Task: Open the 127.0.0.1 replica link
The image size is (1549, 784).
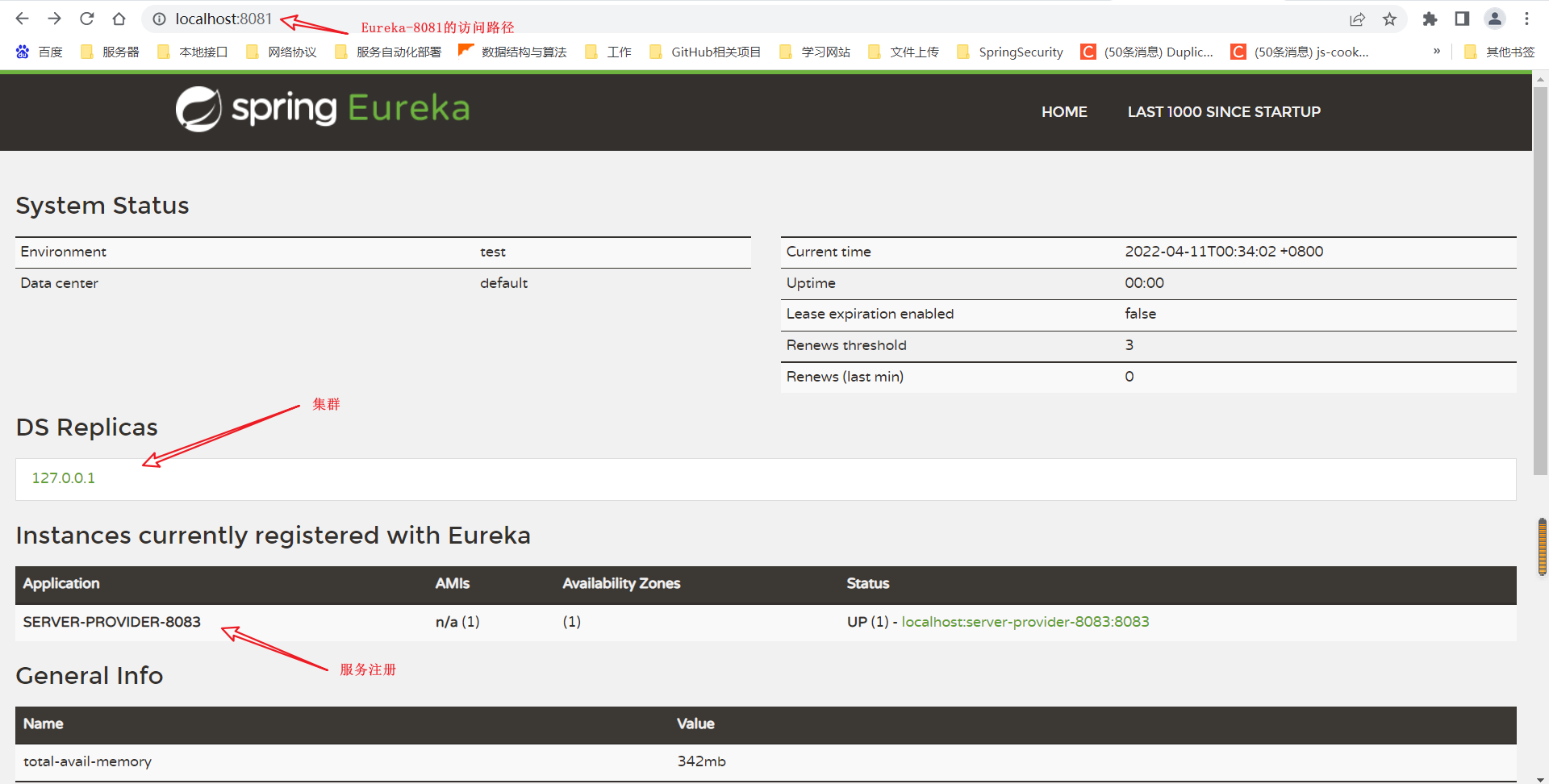Action: pyautogui.click(x=64, y=478)
